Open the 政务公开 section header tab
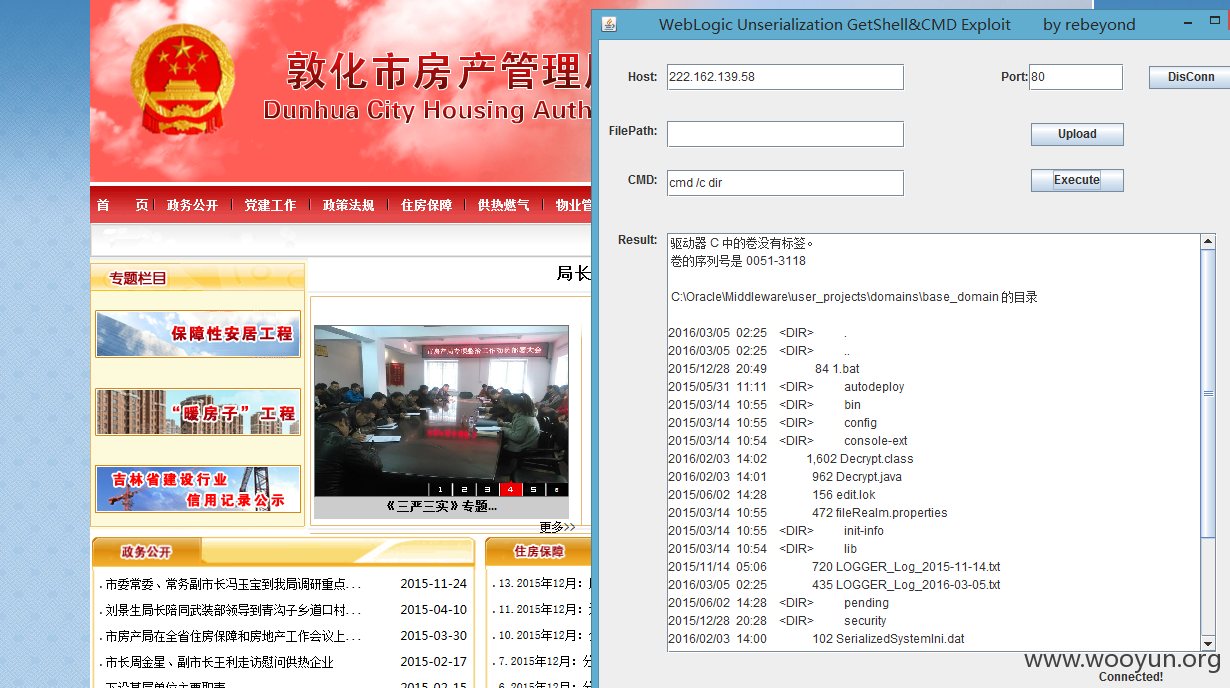Screen dimensions: 1230x688 (x=146, y=551)
